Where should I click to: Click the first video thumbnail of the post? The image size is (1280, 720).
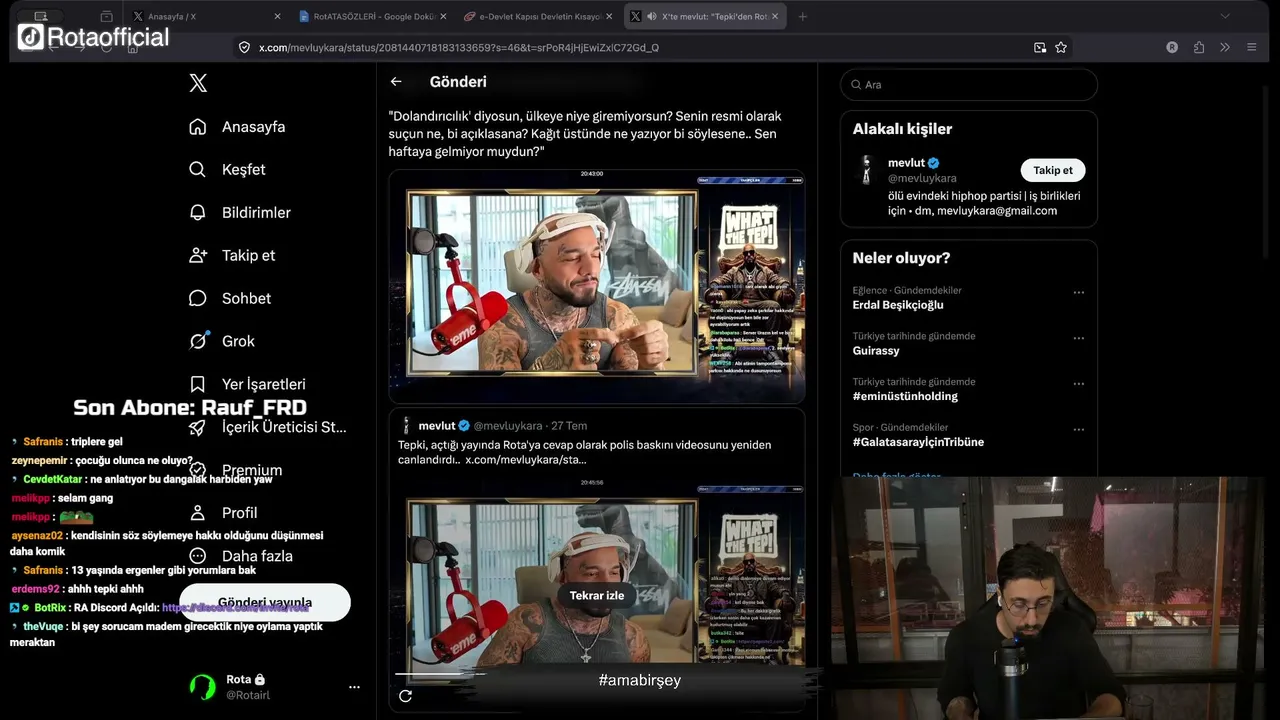pyautogui.click(x=597, y=287)
